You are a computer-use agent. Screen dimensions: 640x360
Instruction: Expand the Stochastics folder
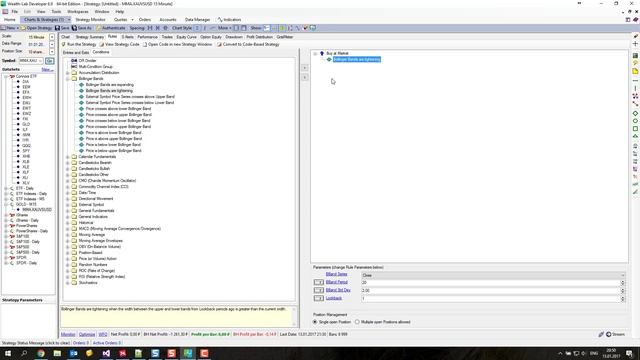tap(68, 283)
